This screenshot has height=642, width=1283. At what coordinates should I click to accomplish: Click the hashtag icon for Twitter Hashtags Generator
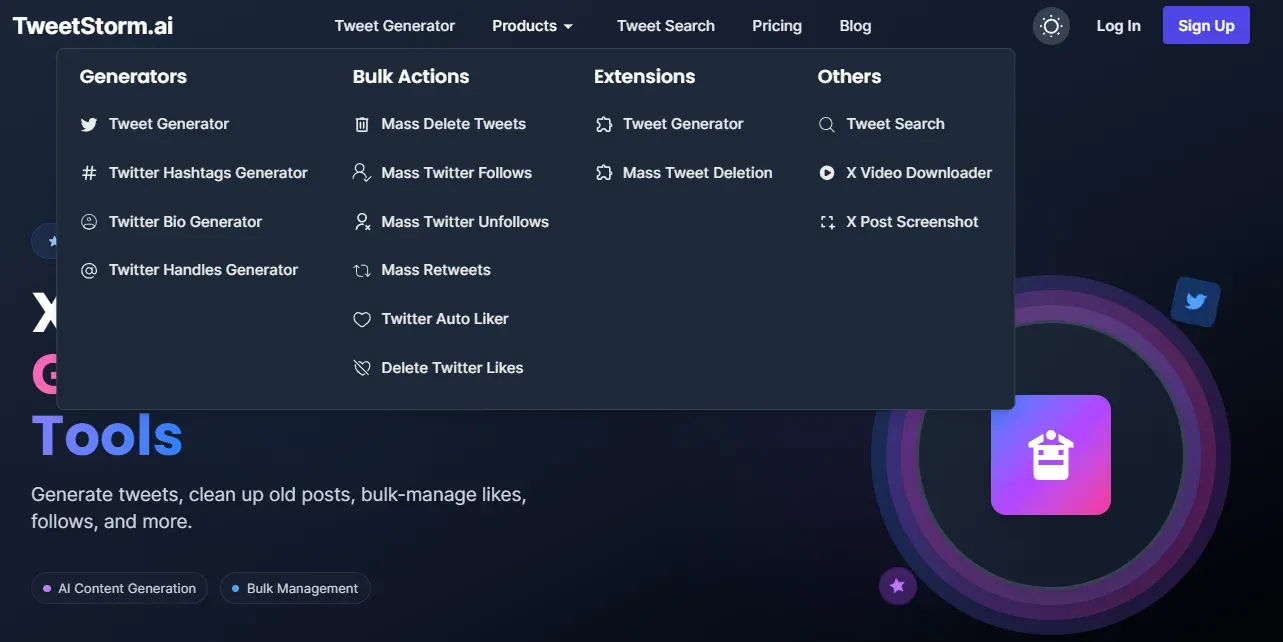click(x=89, y=173)
